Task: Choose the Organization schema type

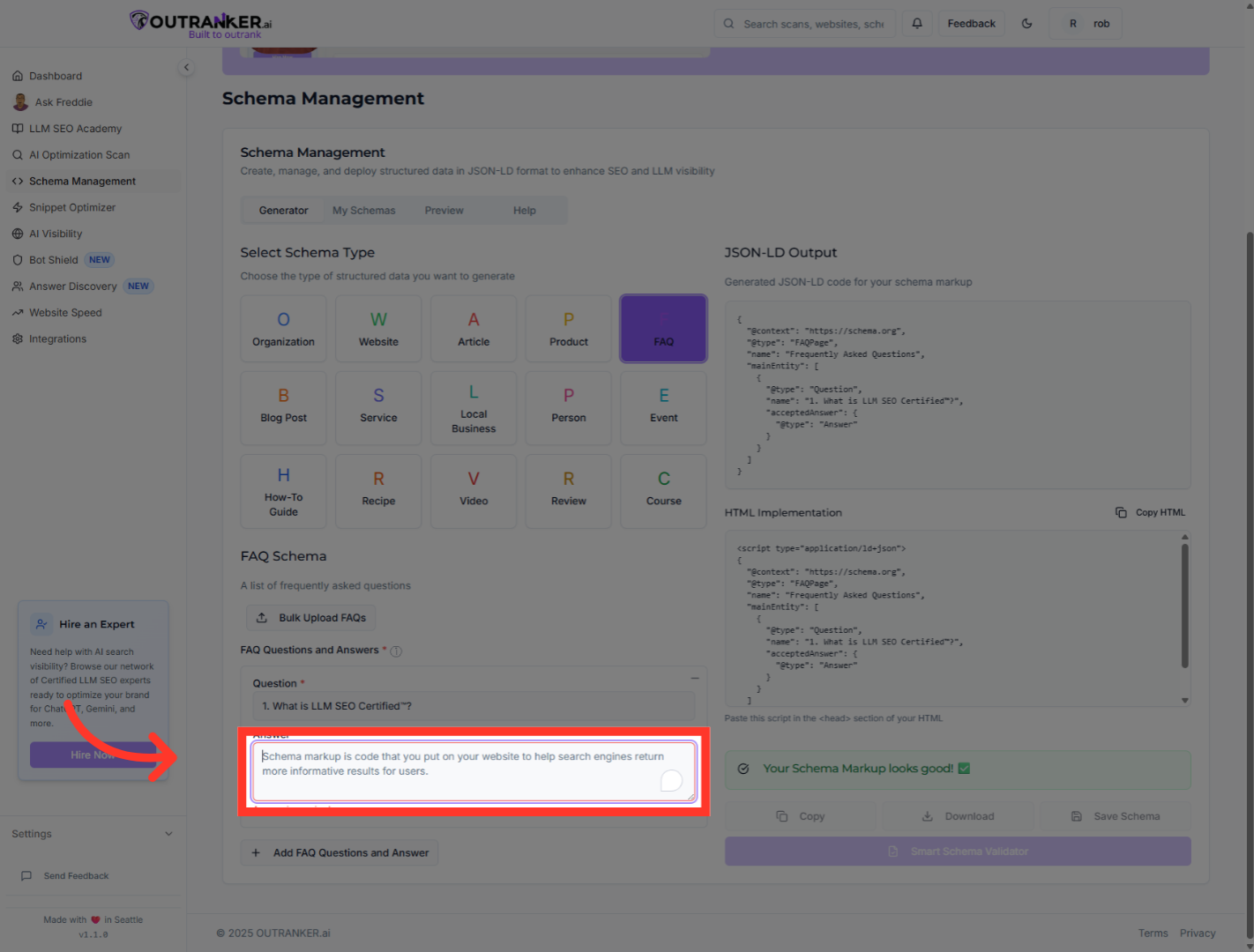Action: (x=284, y=329)
